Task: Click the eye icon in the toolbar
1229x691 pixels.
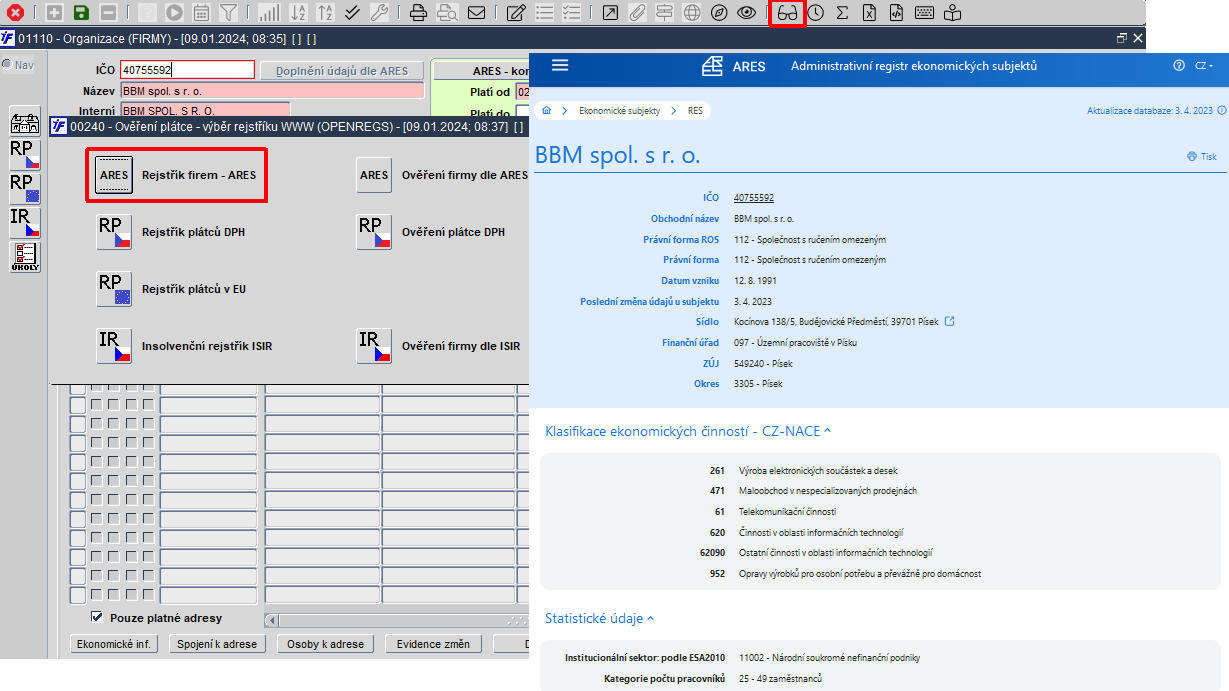Action: (x=746, y=13)
